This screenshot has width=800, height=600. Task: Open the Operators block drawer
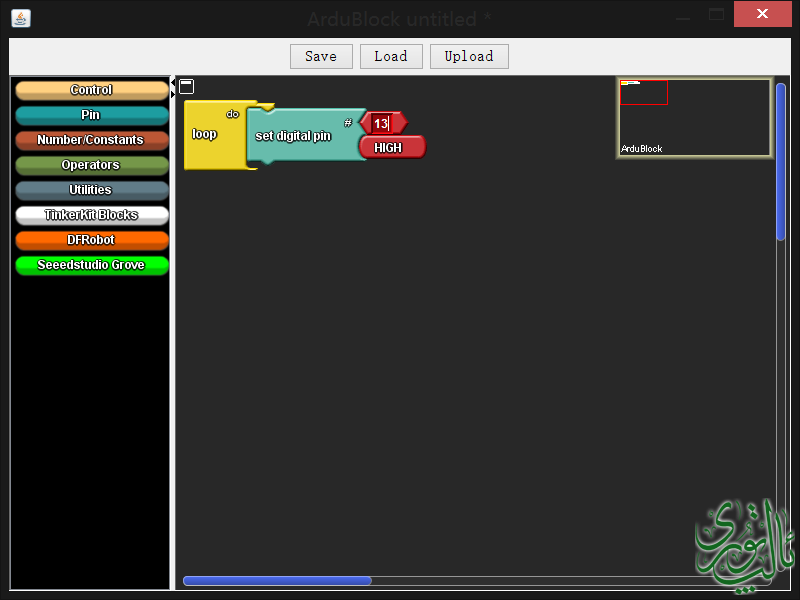(x=92, y=165)
